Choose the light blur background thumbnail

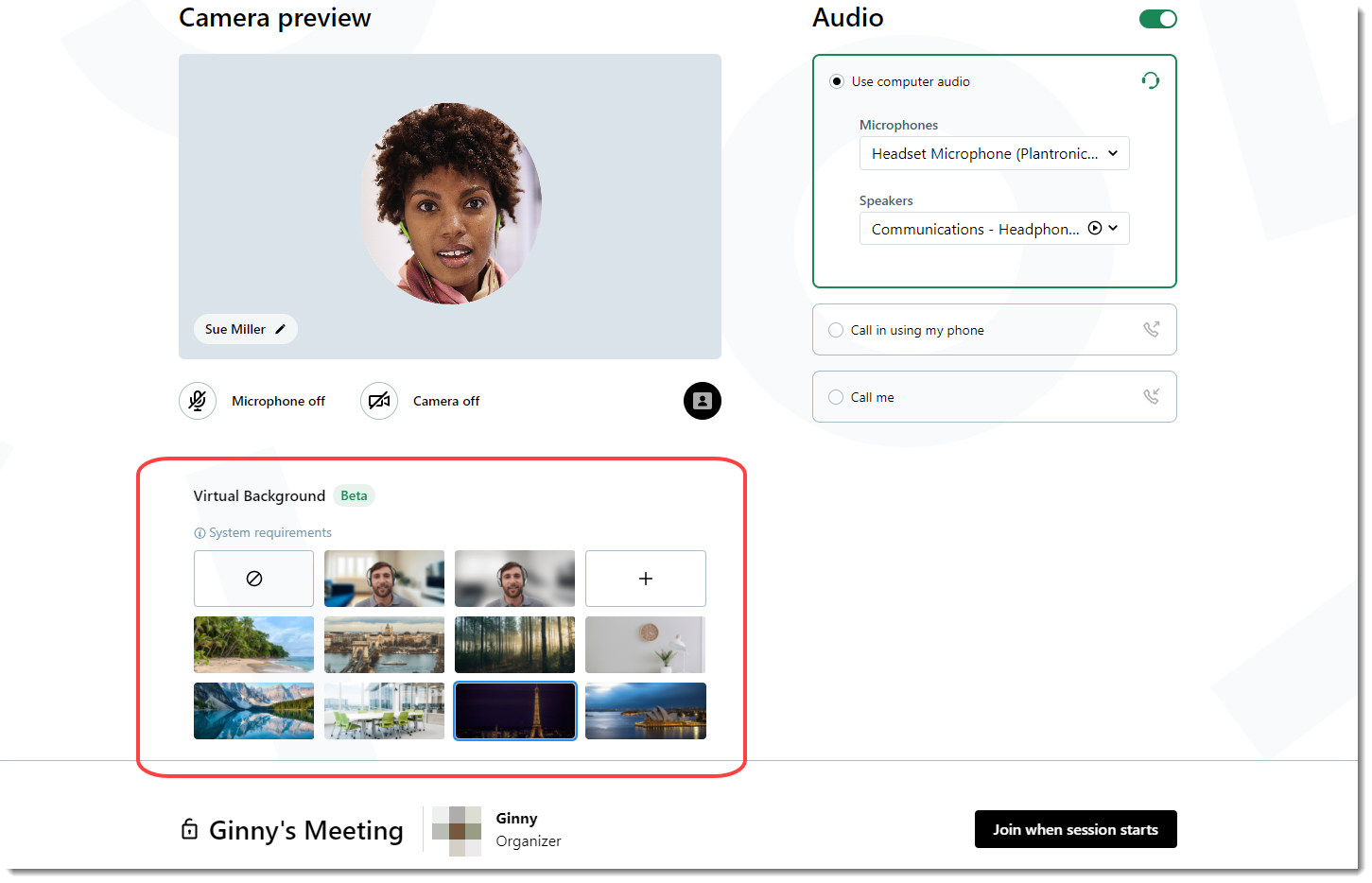pyautogui.click(x=384, y=579)
